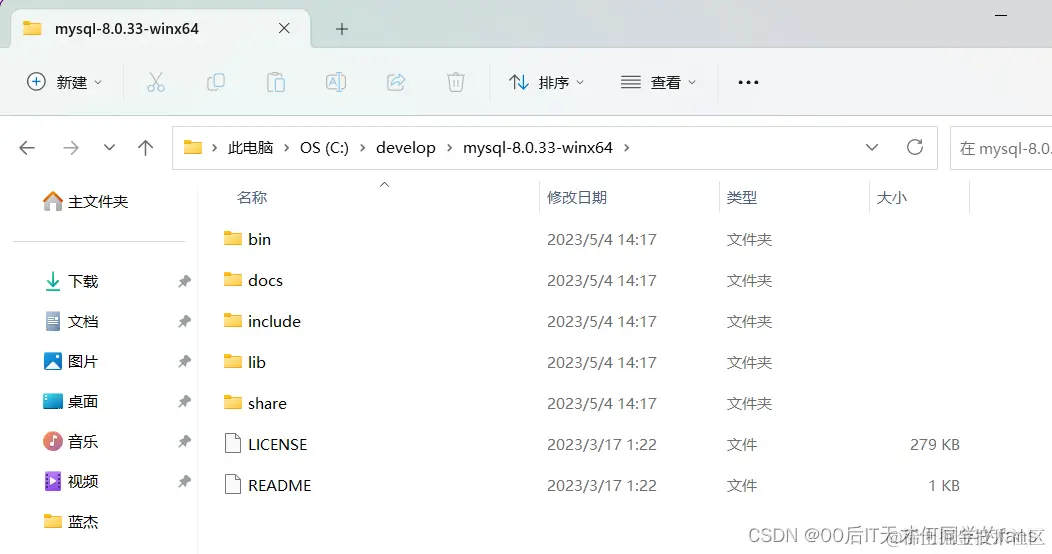
Task: Open 主文件夹 in the sidebar
Action: point(85,201)
